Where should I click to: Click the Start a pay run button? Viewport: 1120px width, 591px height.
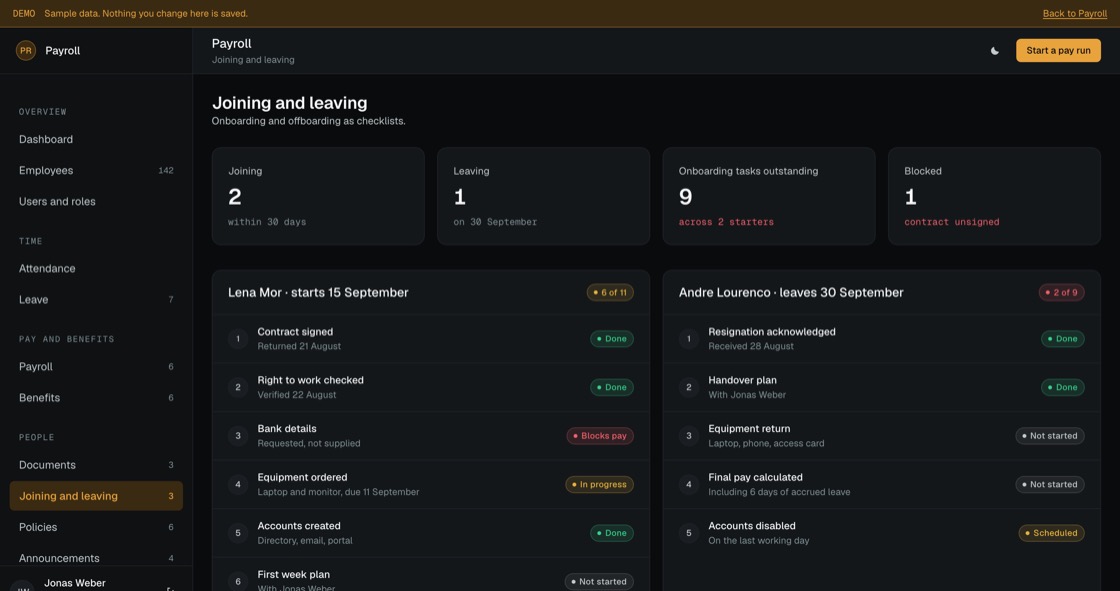[x=1058, y=50]
